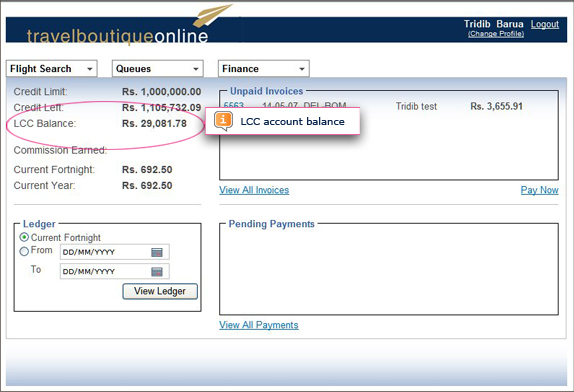This screenshot has width=574, height=392.
Task: Click the To date input field
Action: coord(115,272)
